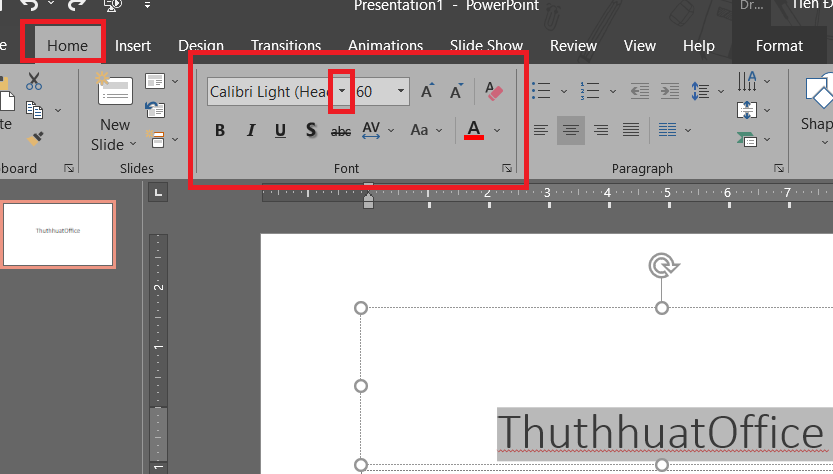The height and width of the screenshot is (474, 833).
Task: Justify text
Action: 631,130
